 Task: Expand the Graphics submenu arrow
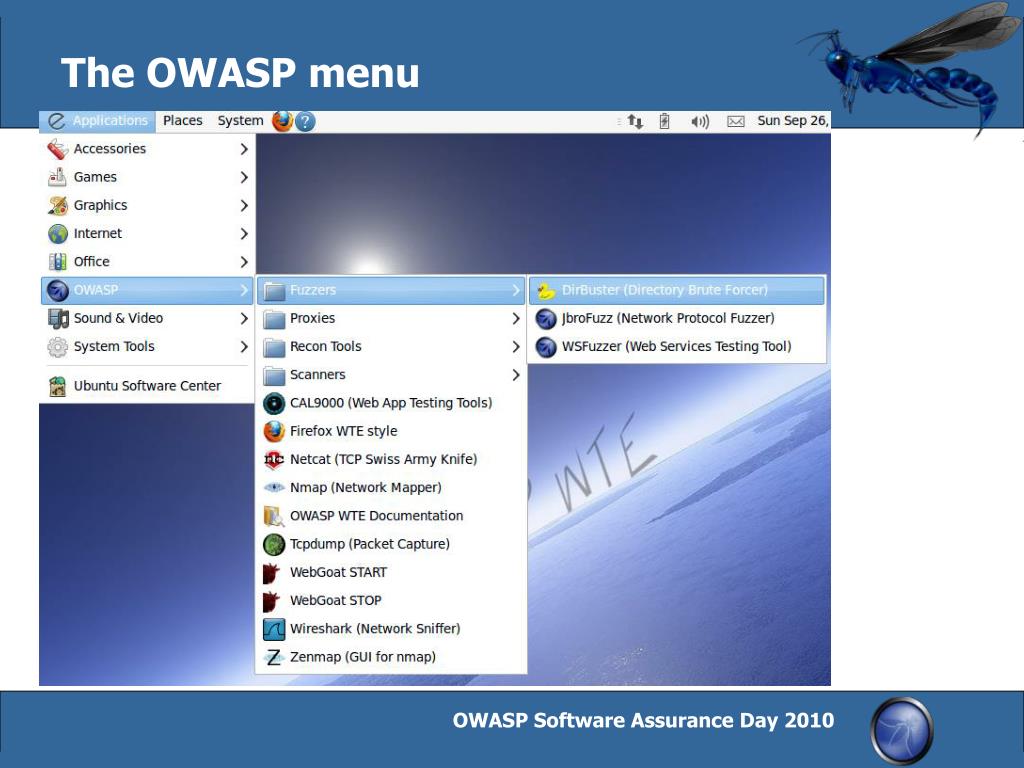pyautogui.click(x=244, y=205)
